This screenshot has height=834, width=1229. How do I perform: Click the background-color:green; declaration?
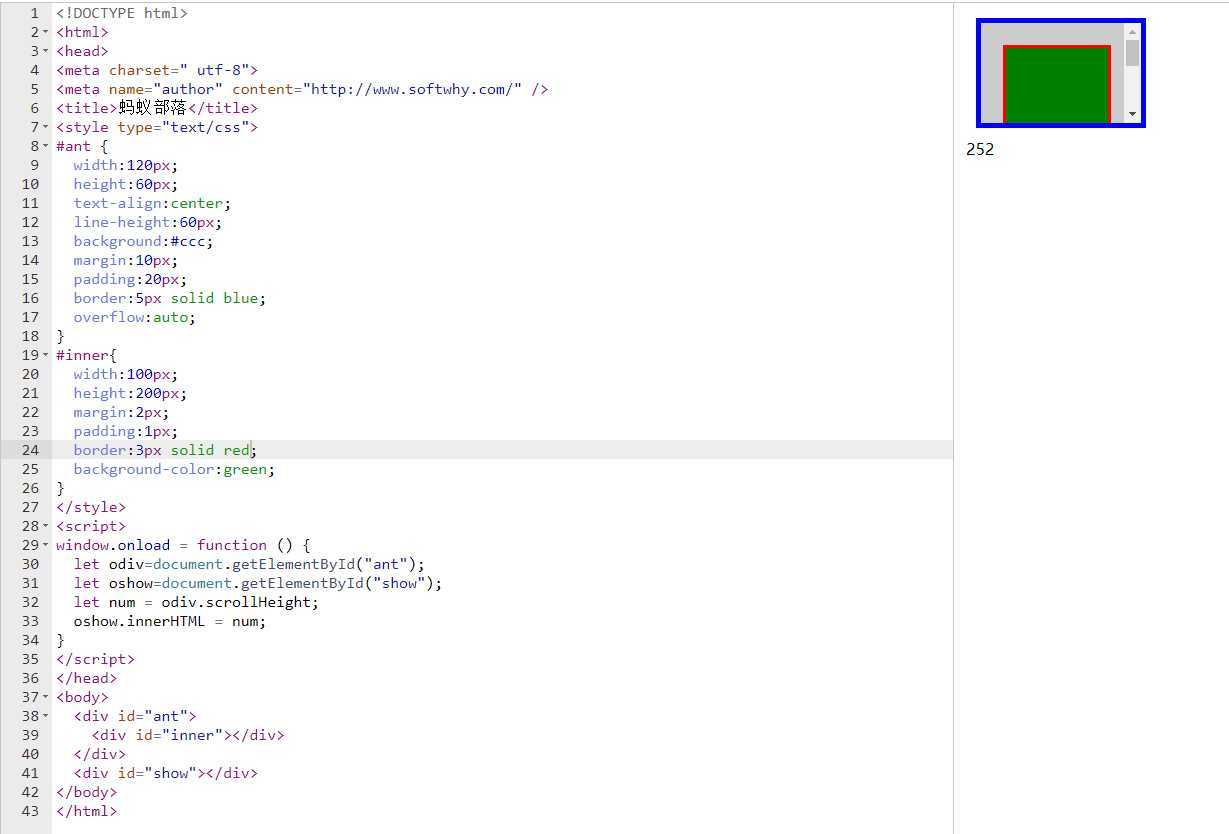(174, 469)
